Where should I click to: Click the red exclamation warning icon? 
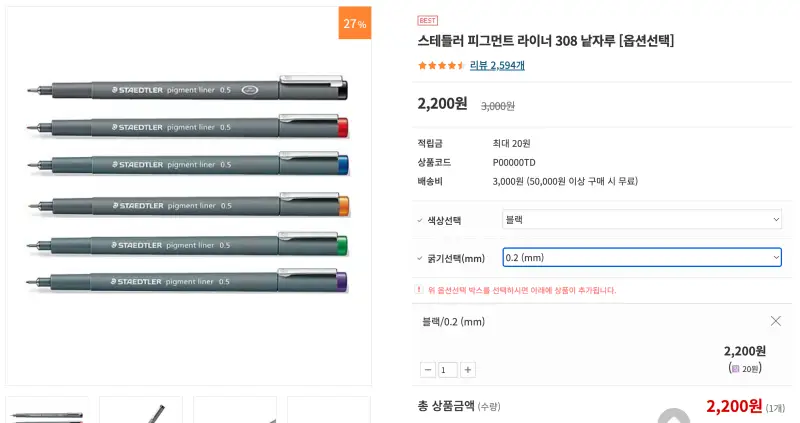pos(420,290)
